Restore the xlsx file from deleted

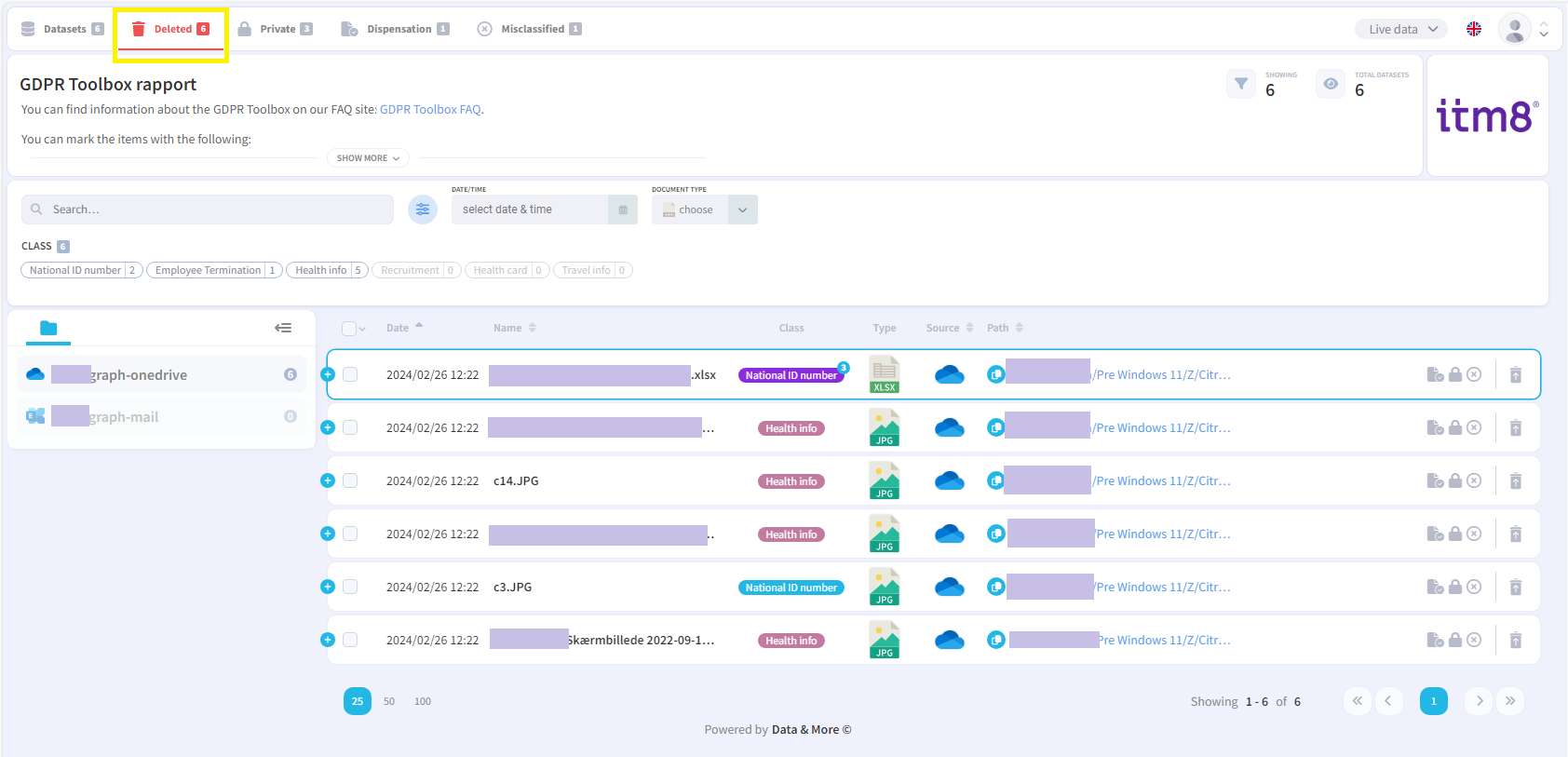point(1516,374)
